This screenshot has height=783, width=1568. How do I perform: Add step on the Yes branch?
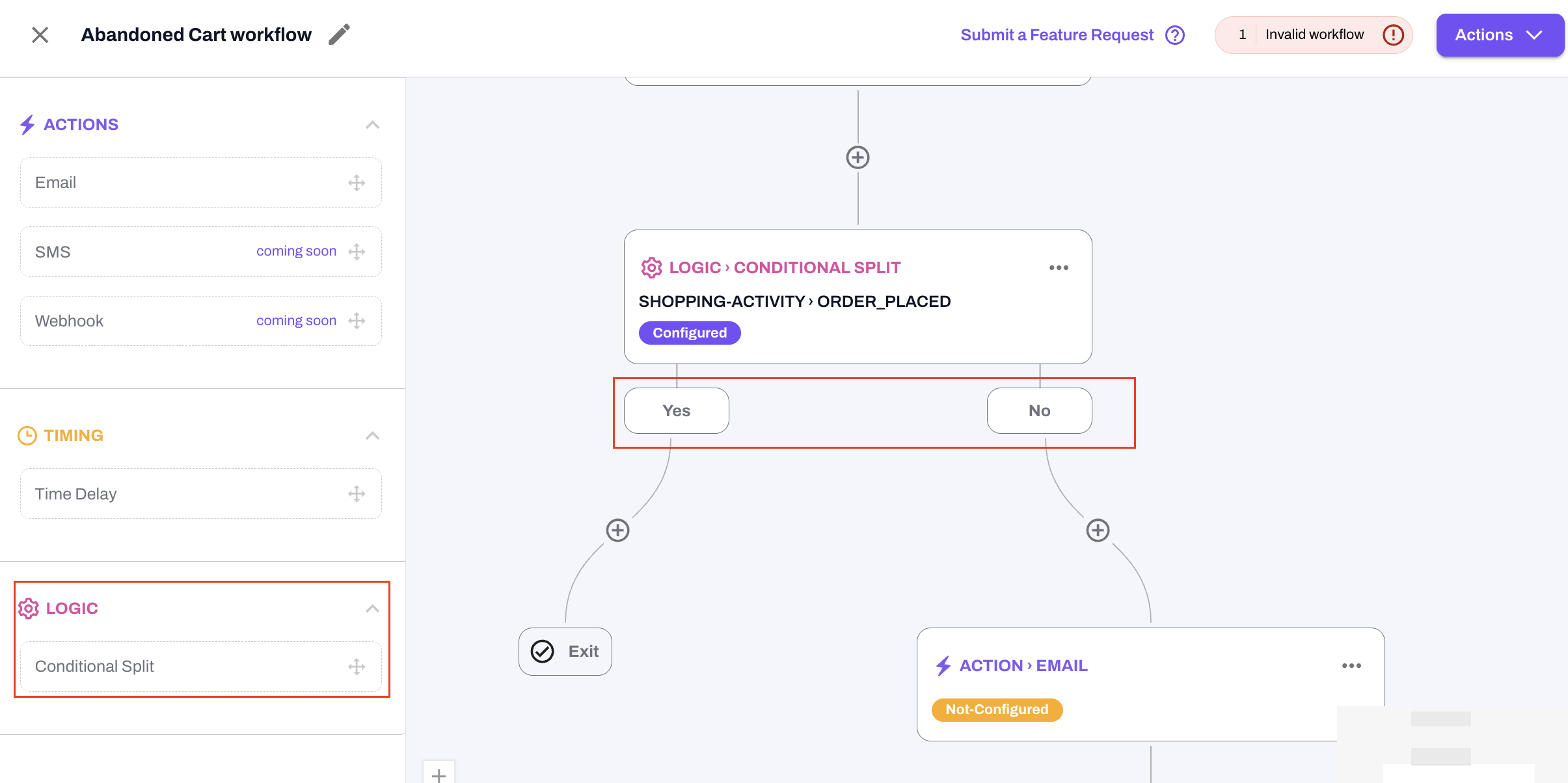click(x=617, y=530)
